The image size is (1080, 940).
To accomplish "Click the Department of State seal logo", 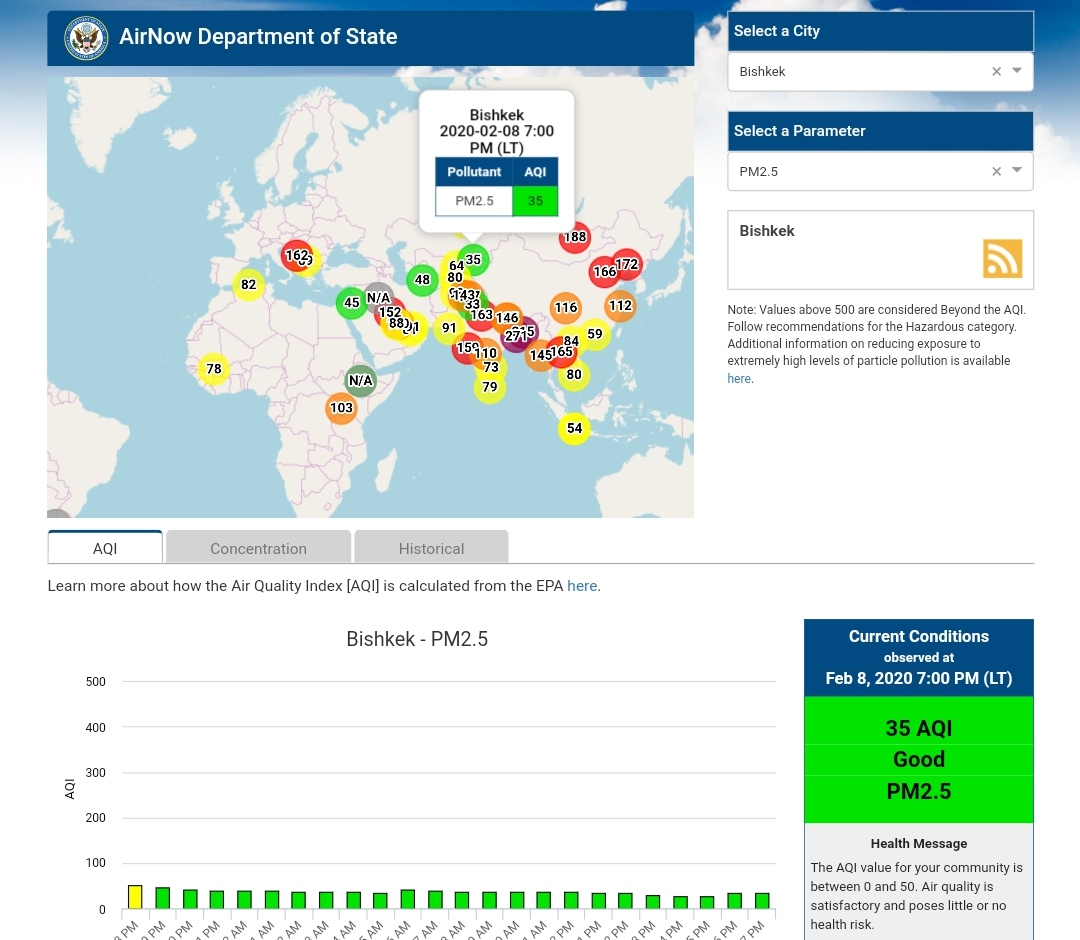I will pos(85,38).
